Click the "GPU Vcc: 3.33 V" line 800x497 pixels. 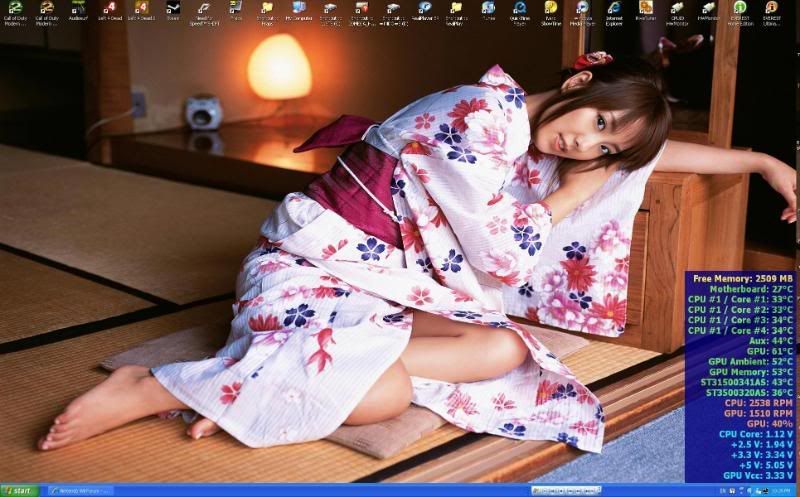758,476
